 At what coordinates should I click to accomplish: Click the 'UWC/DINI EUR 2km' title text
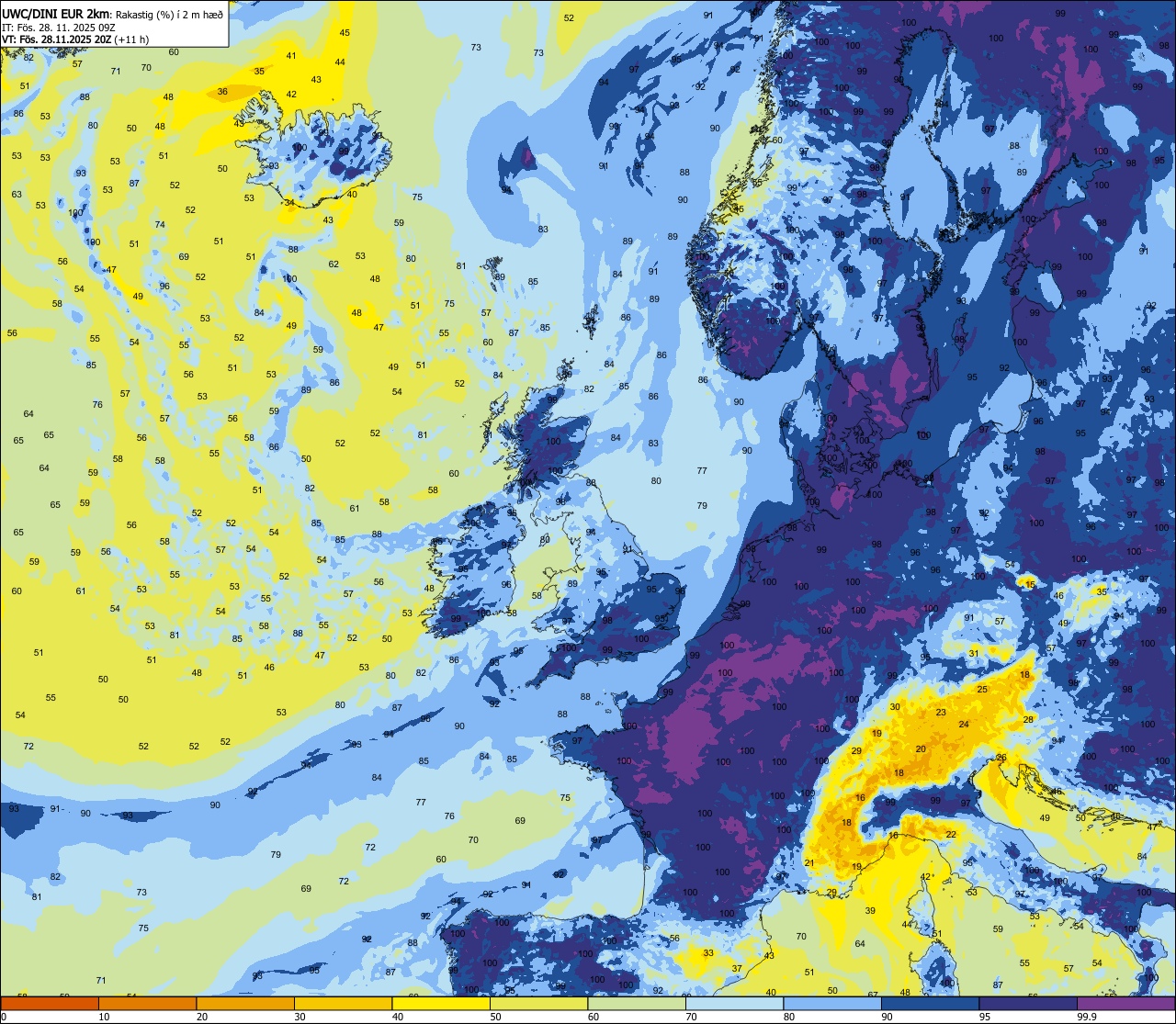point(56,13)
